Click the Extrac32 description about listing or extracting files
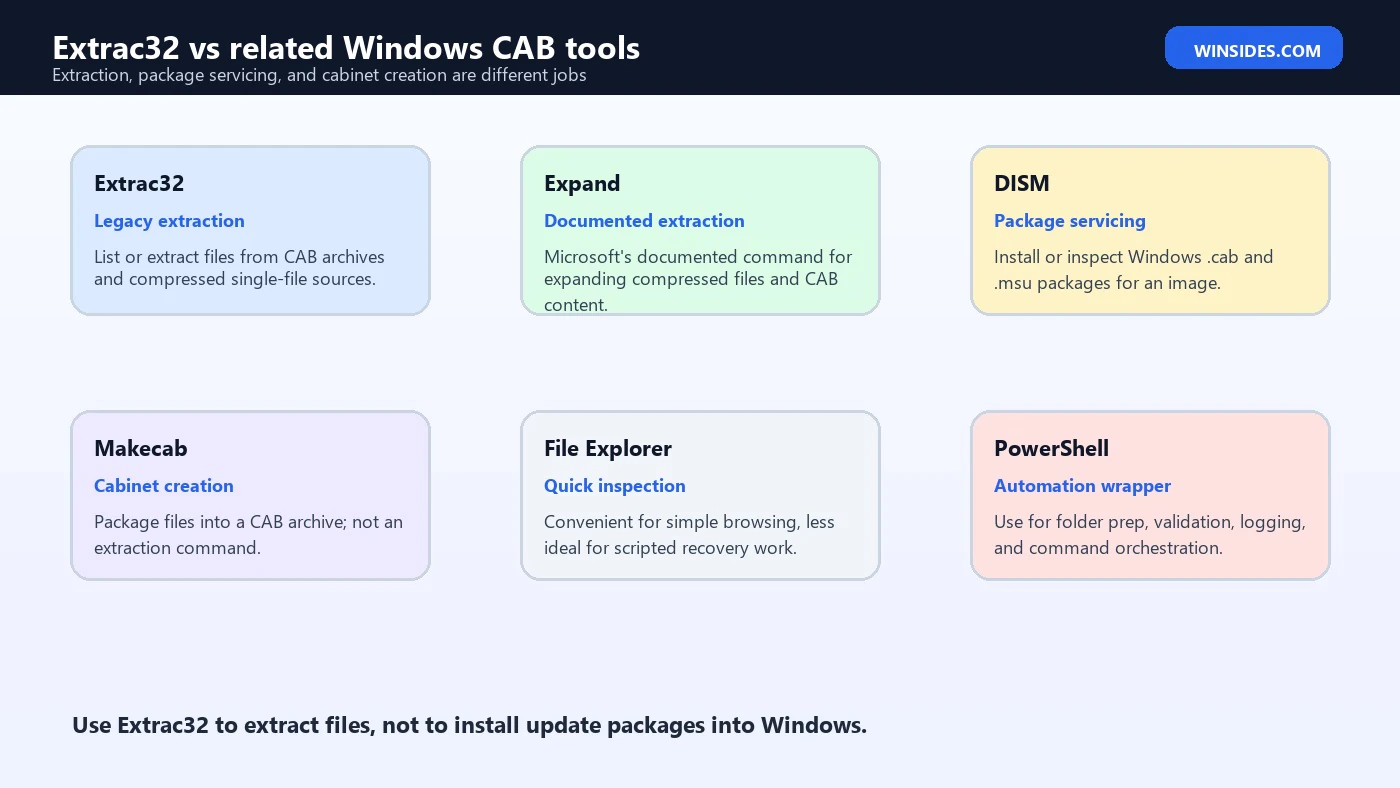This screenshot has height=788, width=1400. point(239,268)
